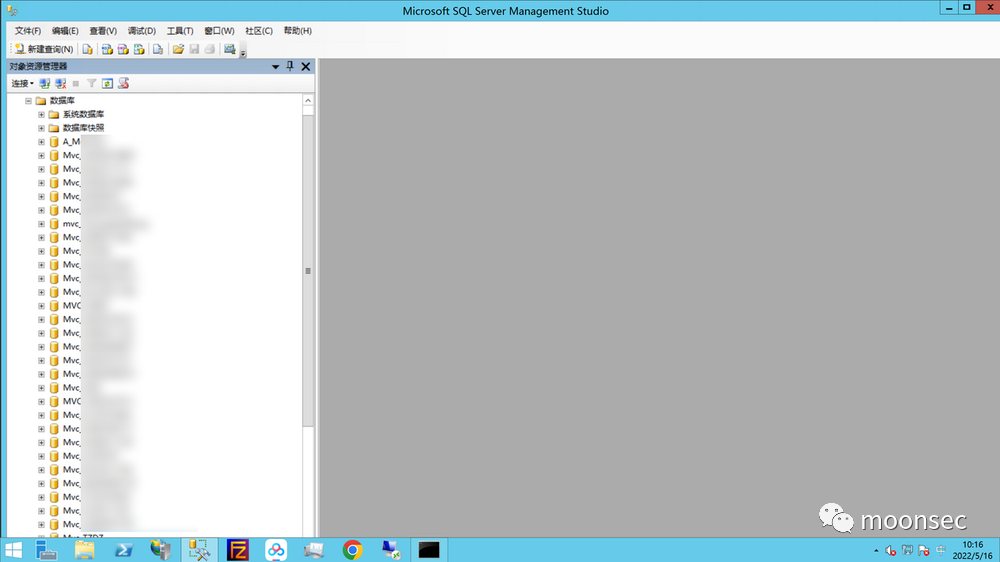Screen dimensions: 1000x562
Task: Launch PowerShell from the taskbar
Action: [x=123, y=550]
